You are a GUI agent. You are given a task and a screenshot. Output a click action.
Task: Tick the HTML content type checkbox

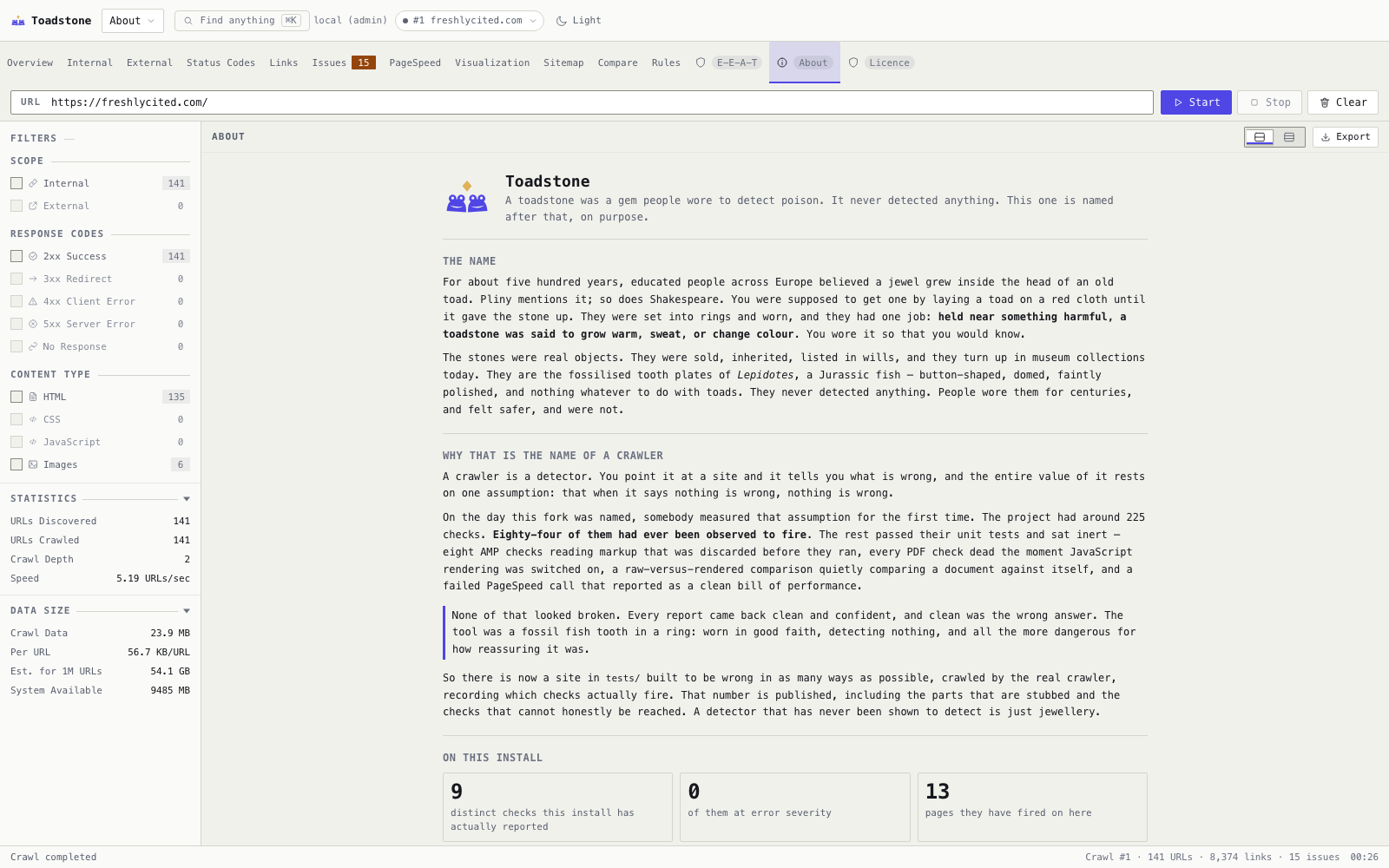coord(16,397)
